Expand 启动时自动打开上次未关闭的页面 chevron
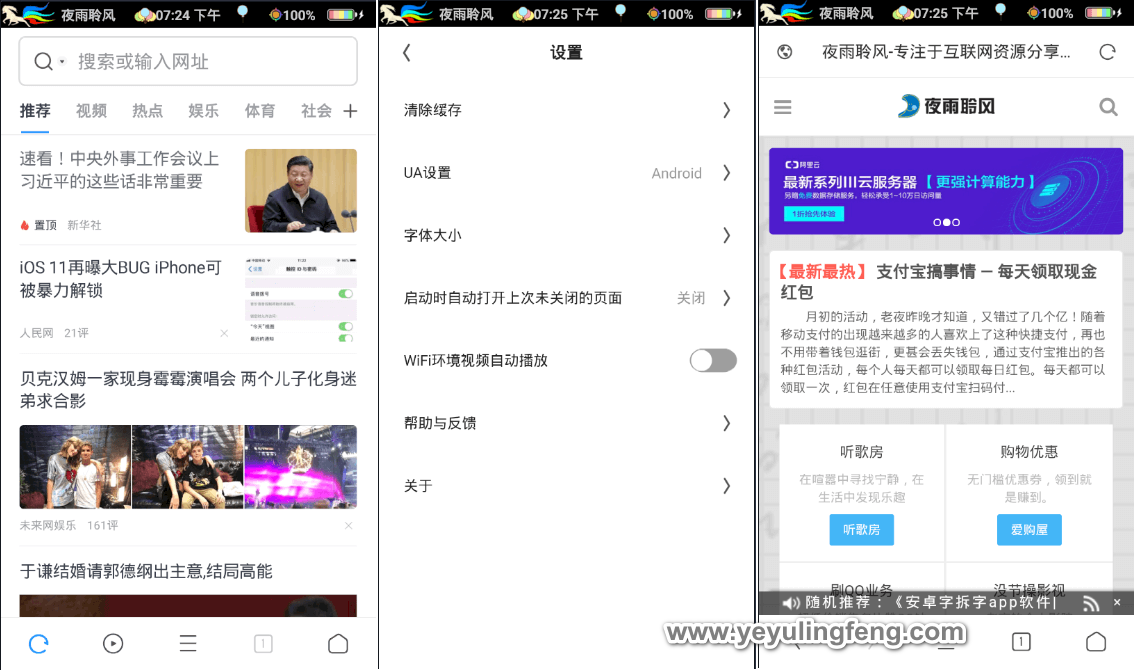The width and height of the screenshot is (1134, 670). 727,298
